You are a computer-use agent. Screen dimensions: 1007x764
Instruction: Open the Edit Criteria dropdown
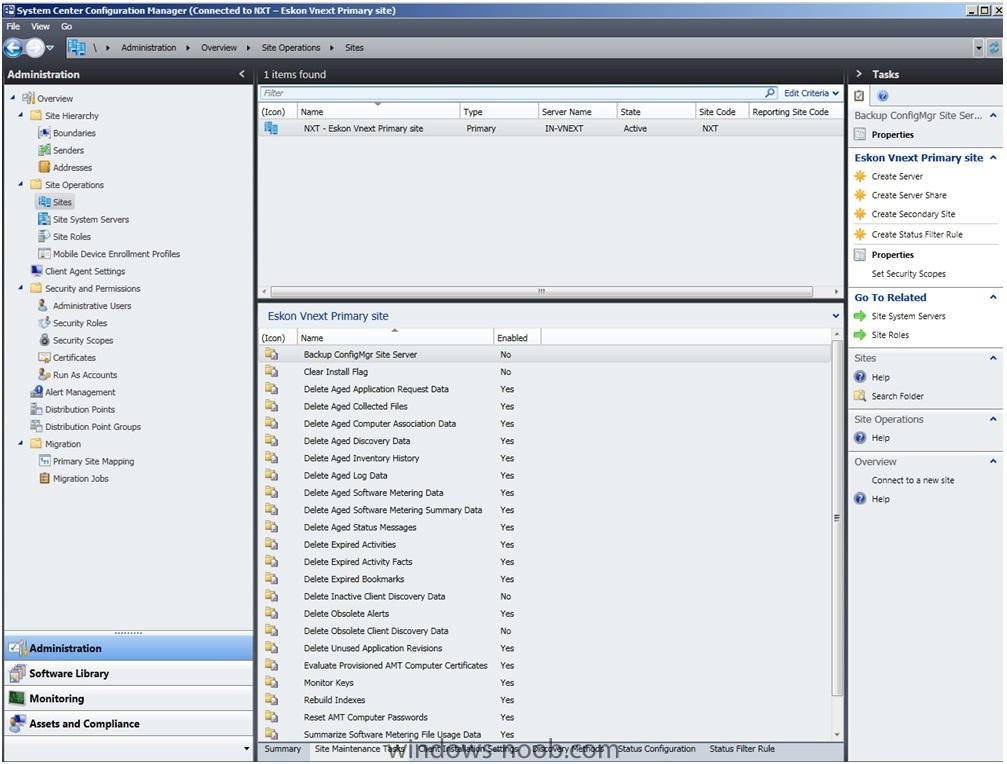click(x=811, y=93)
